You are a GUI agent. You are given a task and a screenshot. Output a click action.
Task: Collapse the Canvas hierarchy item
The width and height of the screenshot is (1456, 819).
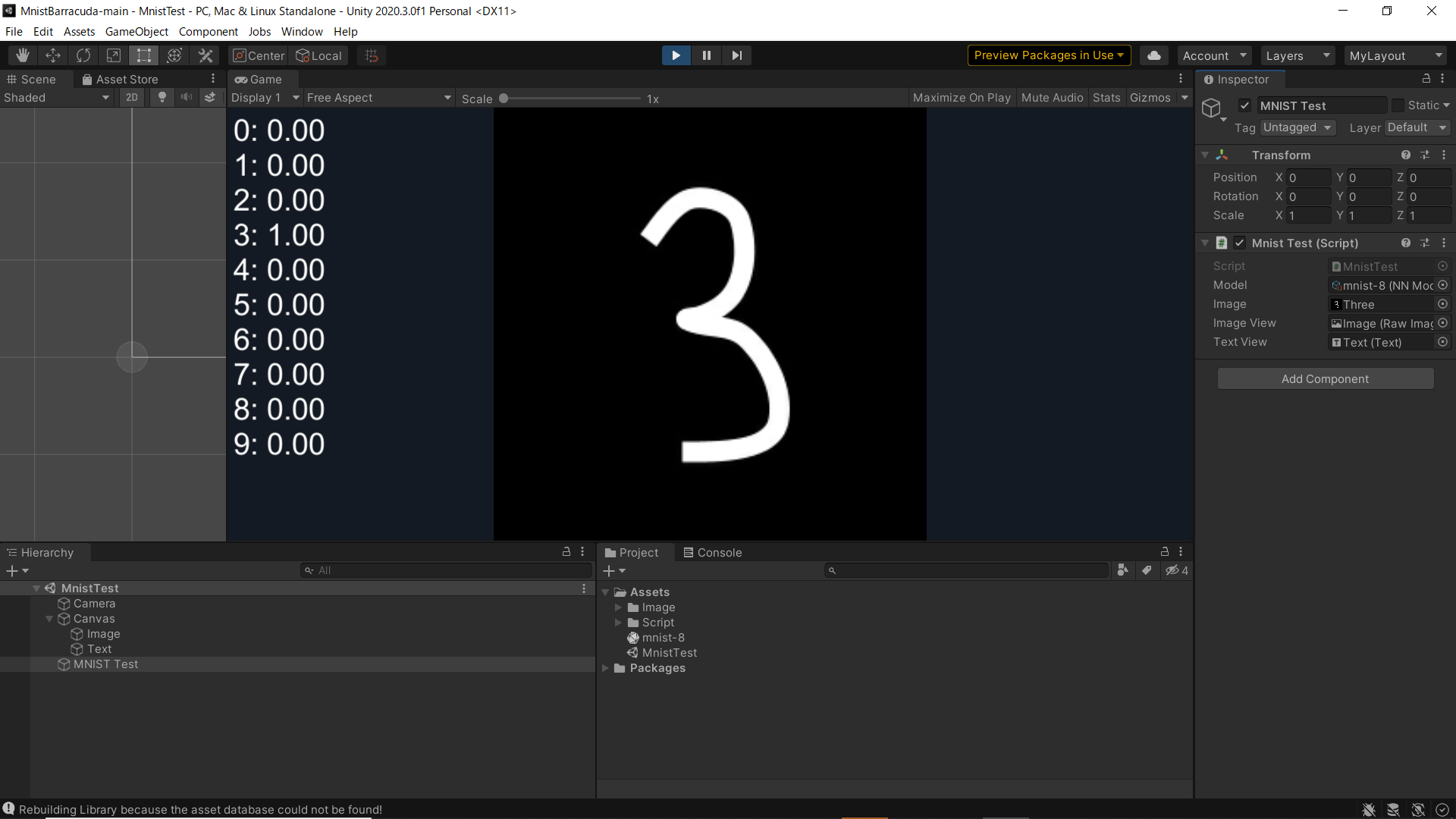click(49, 619)
